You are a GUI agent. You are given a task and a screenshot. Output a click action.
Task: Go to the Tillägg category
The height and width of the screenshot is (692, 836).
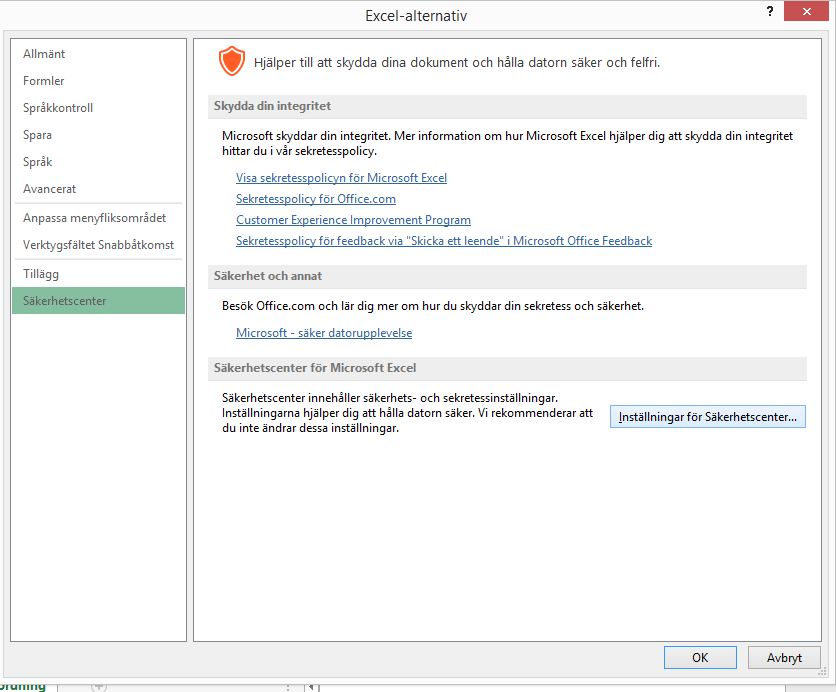(98, 274)
